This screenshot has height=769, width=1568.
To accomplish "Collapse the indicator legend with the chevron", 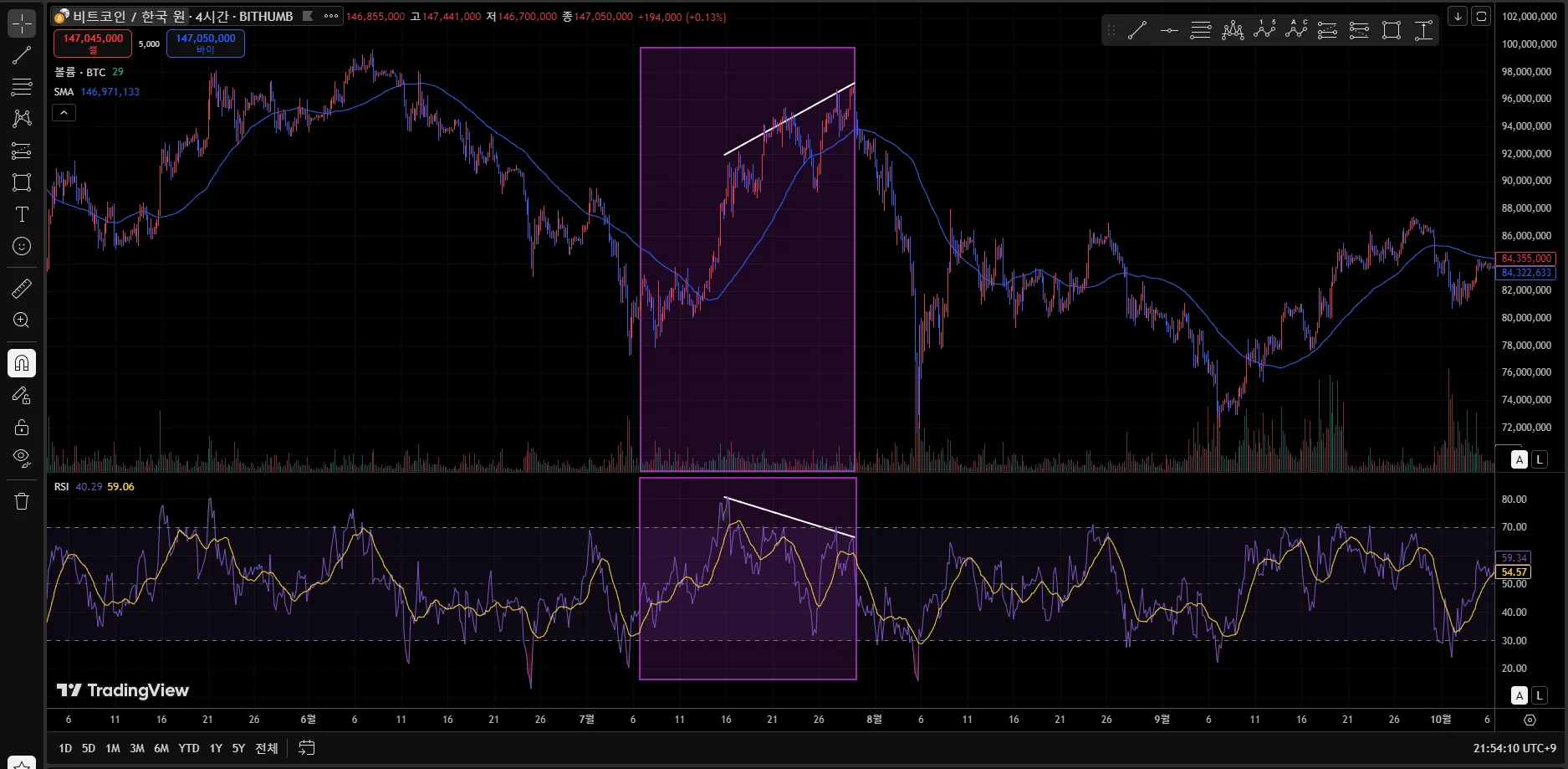I will (x=64, y=112).
